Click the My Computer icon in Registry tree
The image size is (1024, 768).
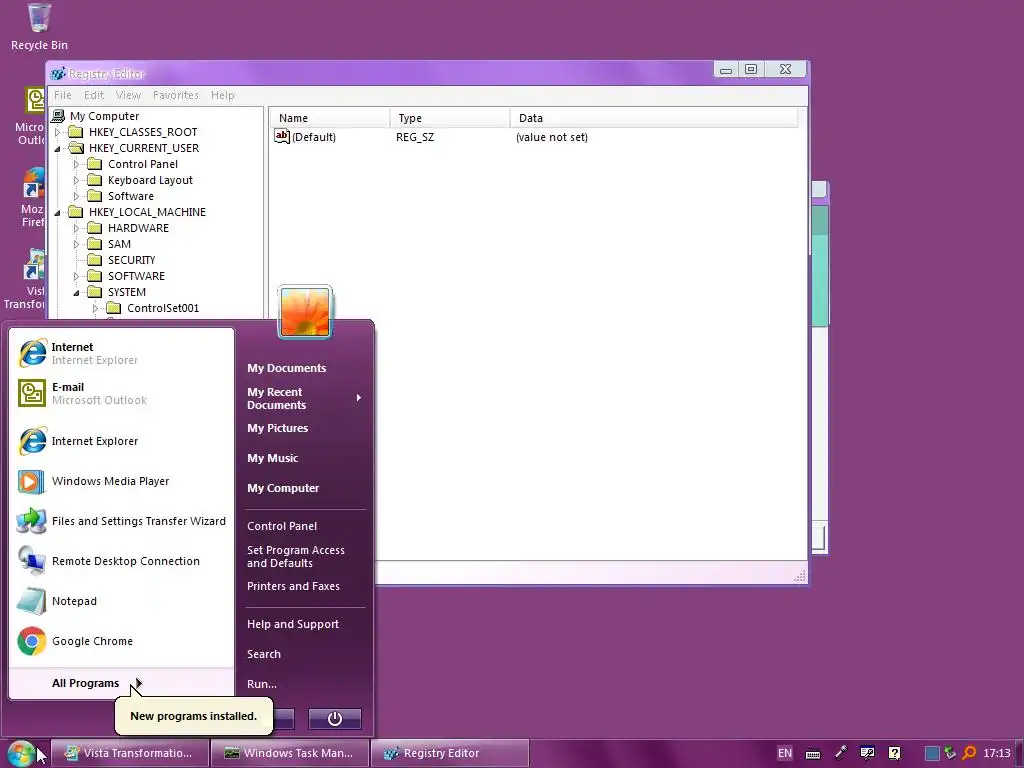(58, 116)
